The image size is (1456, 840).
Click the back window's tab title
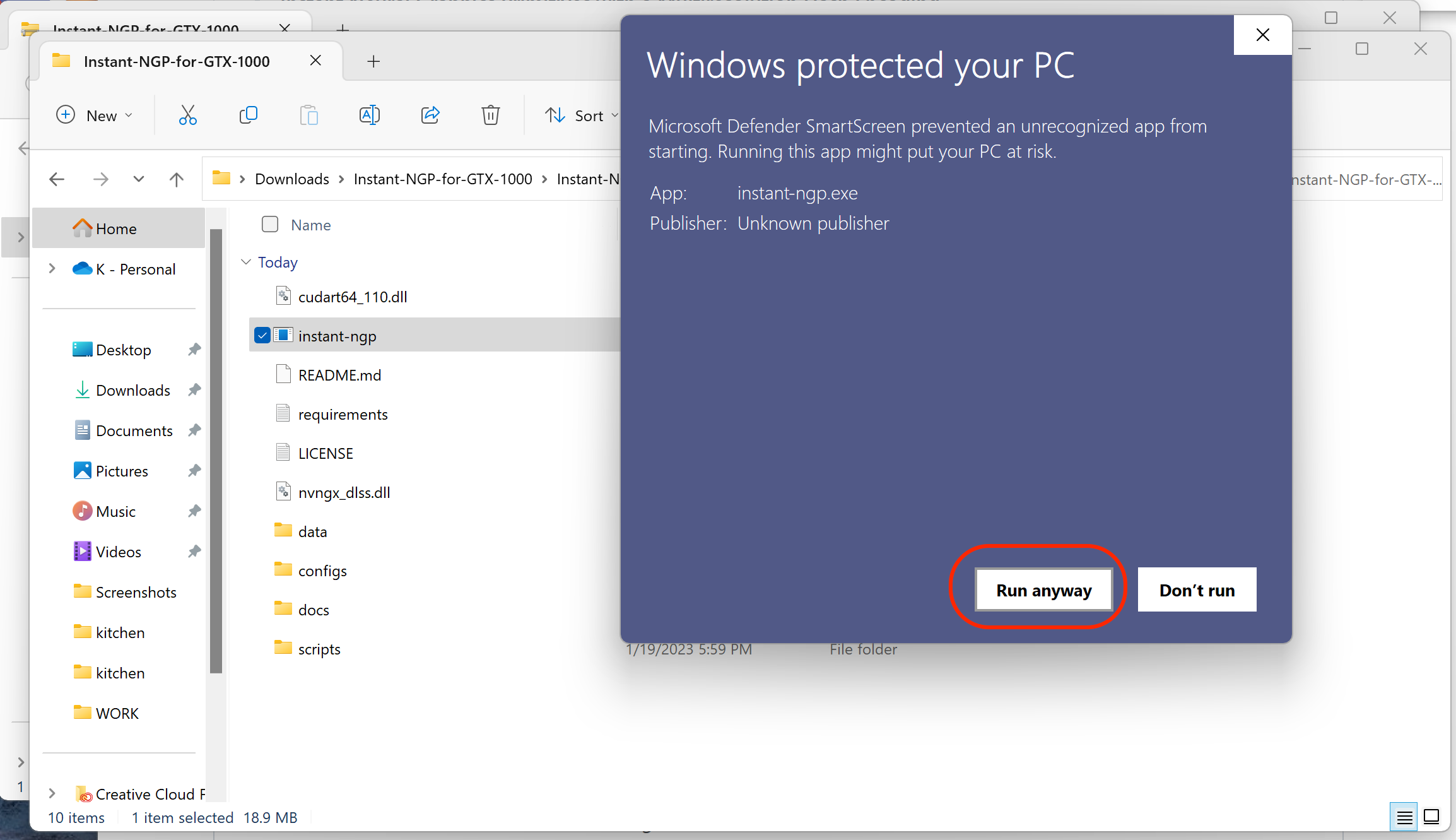click(x=146, y=29)
